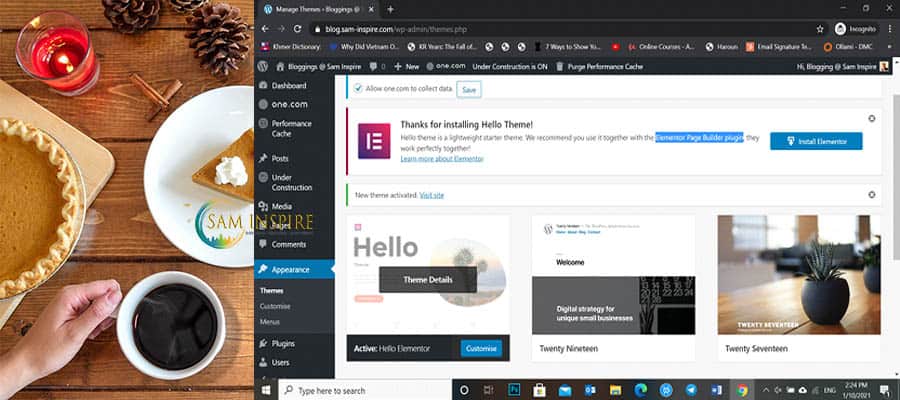Open Hi, Blogging @ Sam Inspire profile
This screenshot has width=900, height=400.
click(843, 67)
